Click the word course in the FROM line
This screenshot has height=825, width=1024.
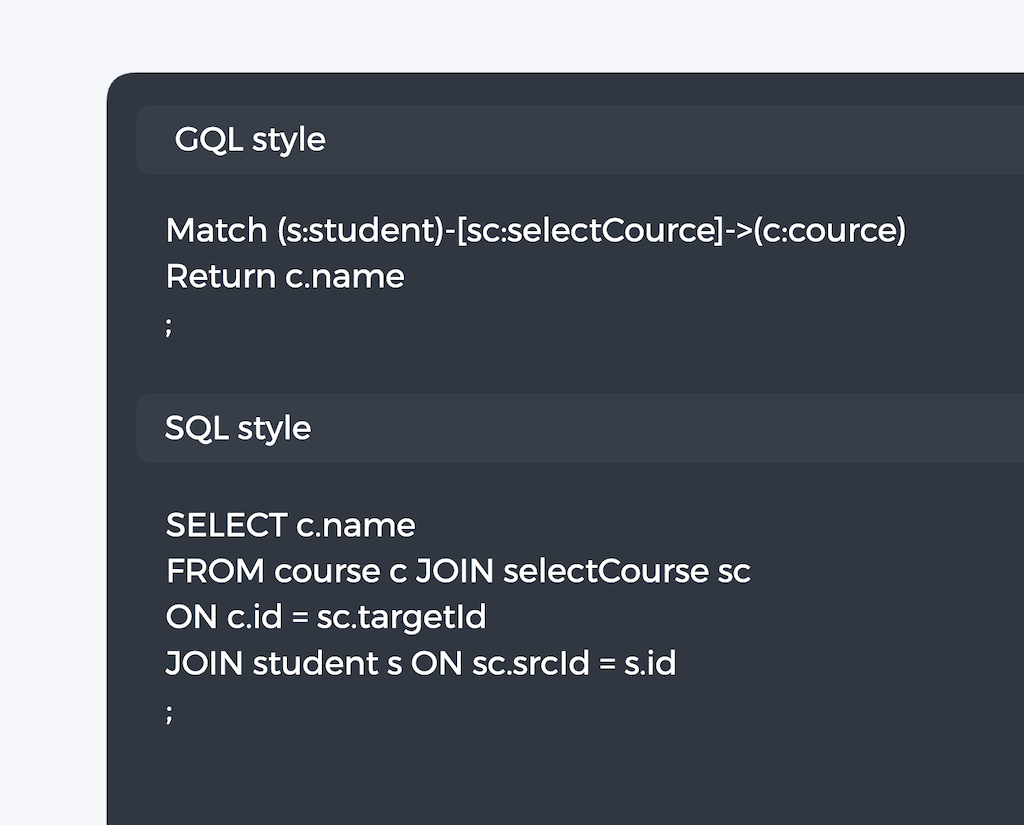point(327,571)
